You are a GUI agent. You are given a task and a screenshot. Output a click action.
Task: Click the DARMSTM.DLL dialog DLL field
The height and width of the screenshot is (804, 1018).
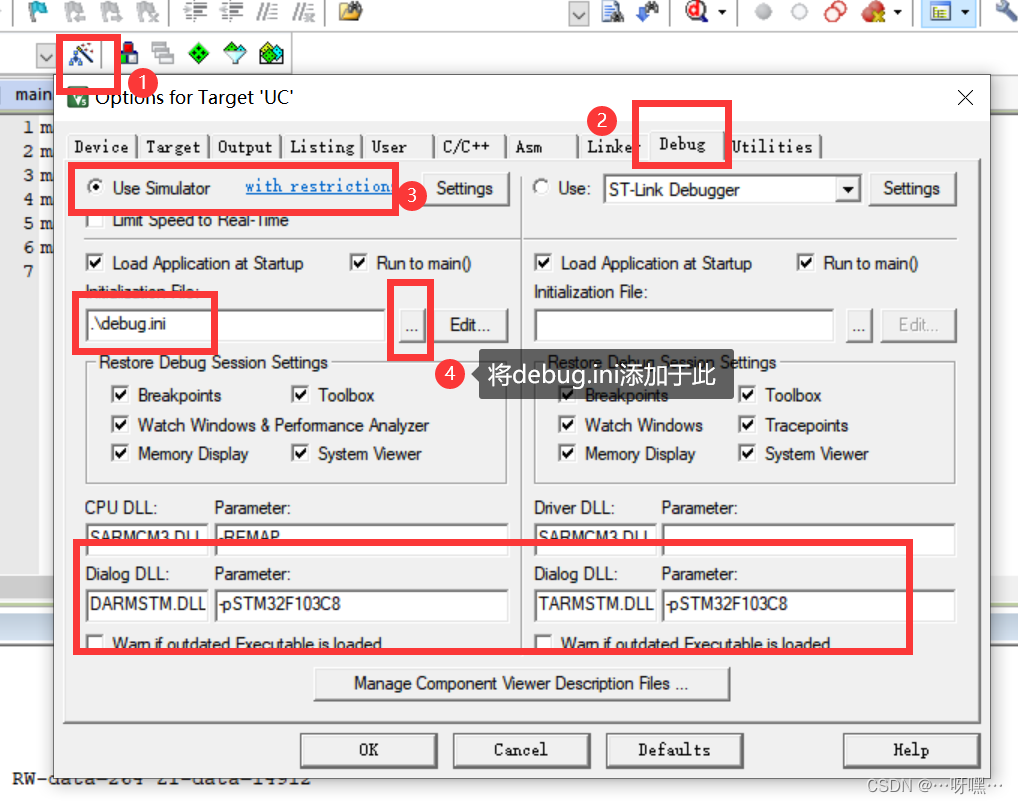pyautogui.click(x=147, y=605)
